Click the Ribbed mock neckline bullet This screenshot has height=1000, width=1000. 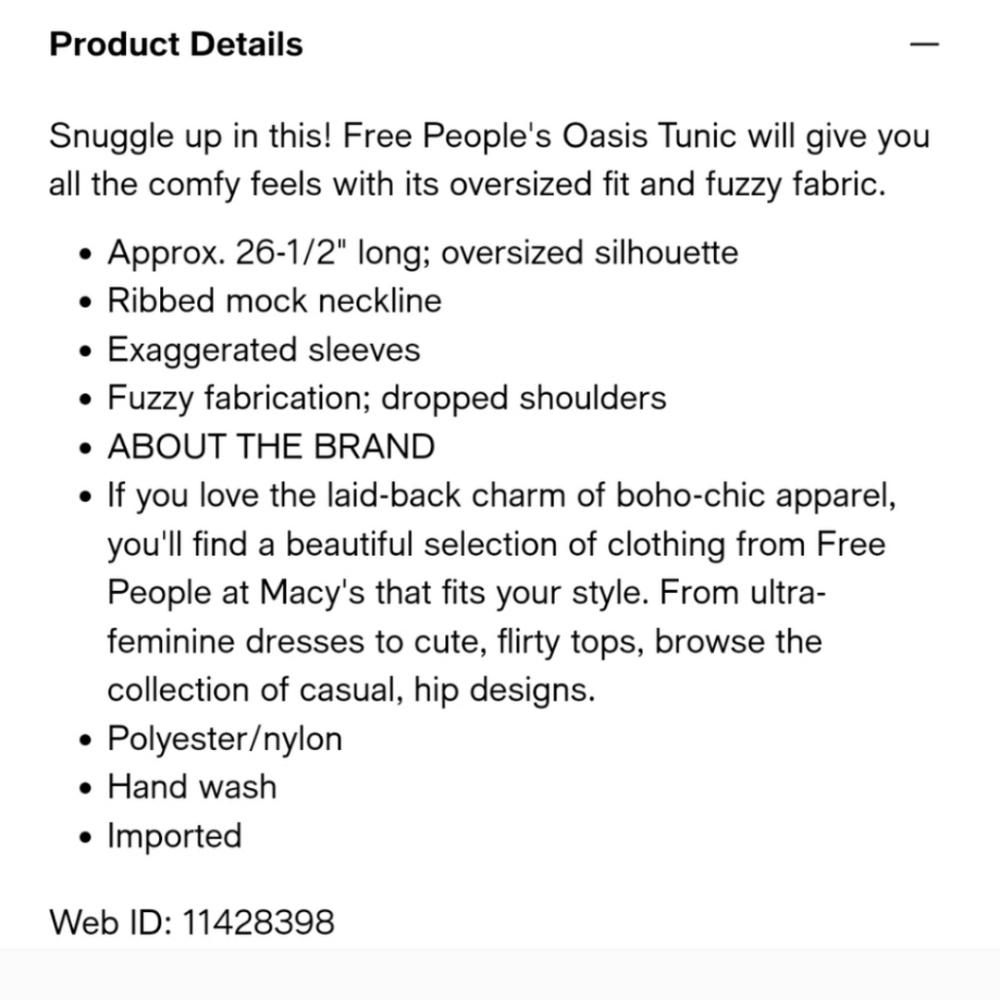click(x=274, y=300)
